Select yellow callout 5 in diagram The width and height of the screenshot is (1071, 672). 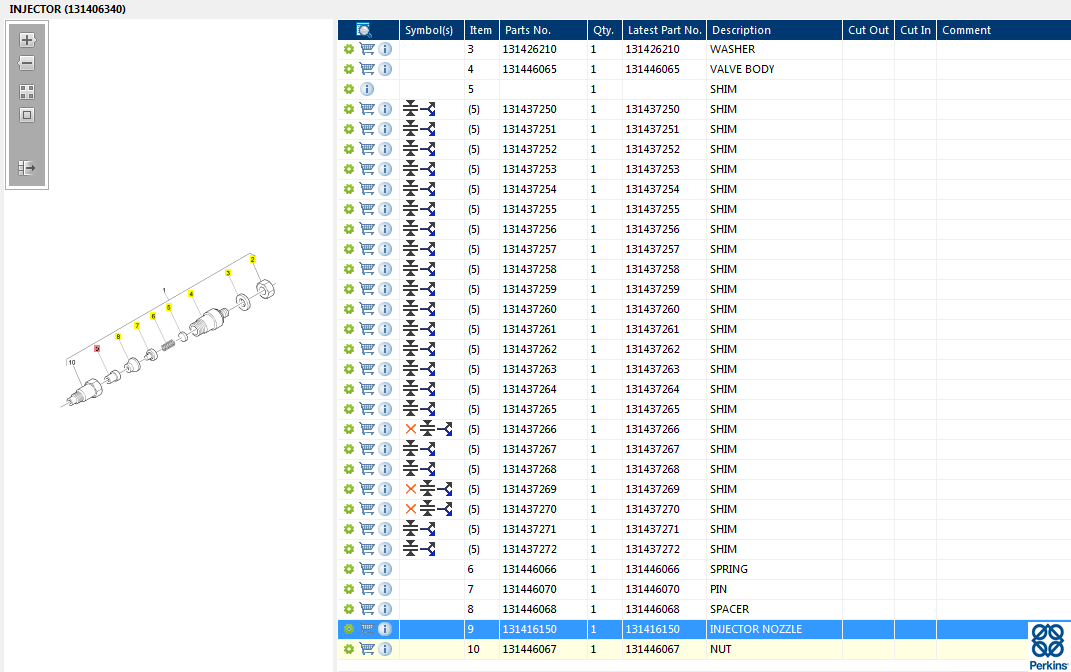[169, 307]
